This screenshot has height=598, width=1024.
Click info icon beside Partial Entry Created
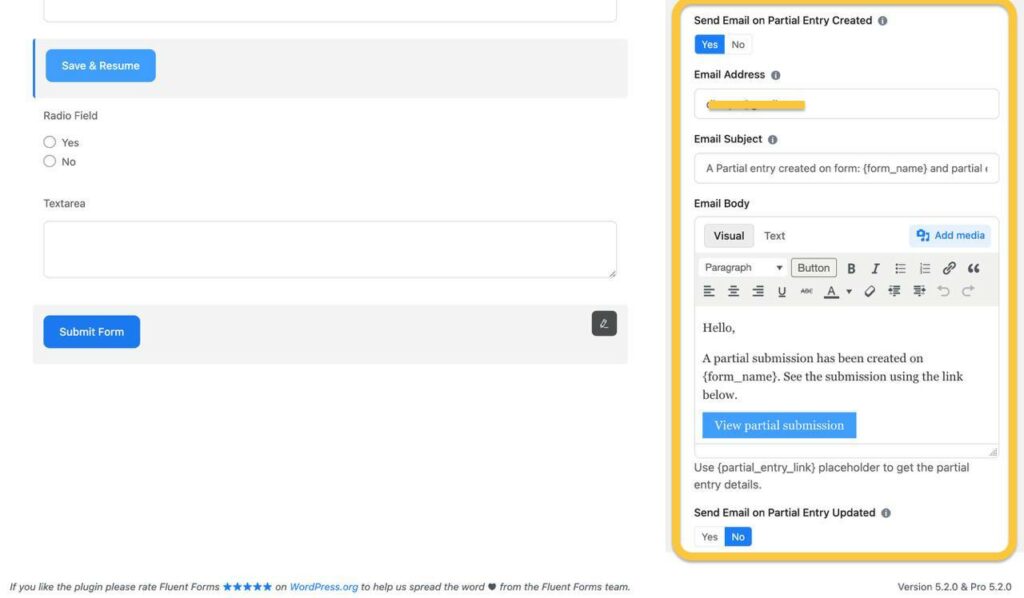[x=882, y=21]
